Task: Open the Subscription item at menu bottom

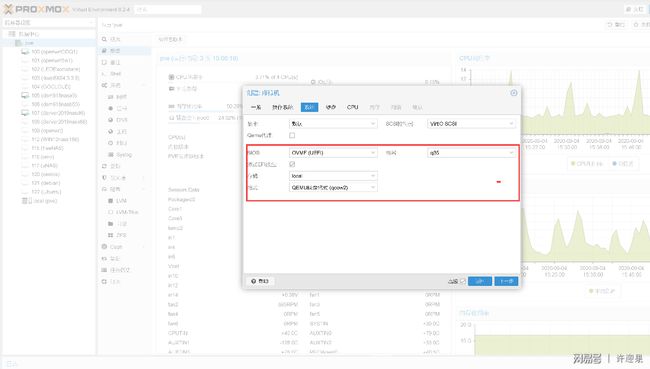Action: coord(111,282)
